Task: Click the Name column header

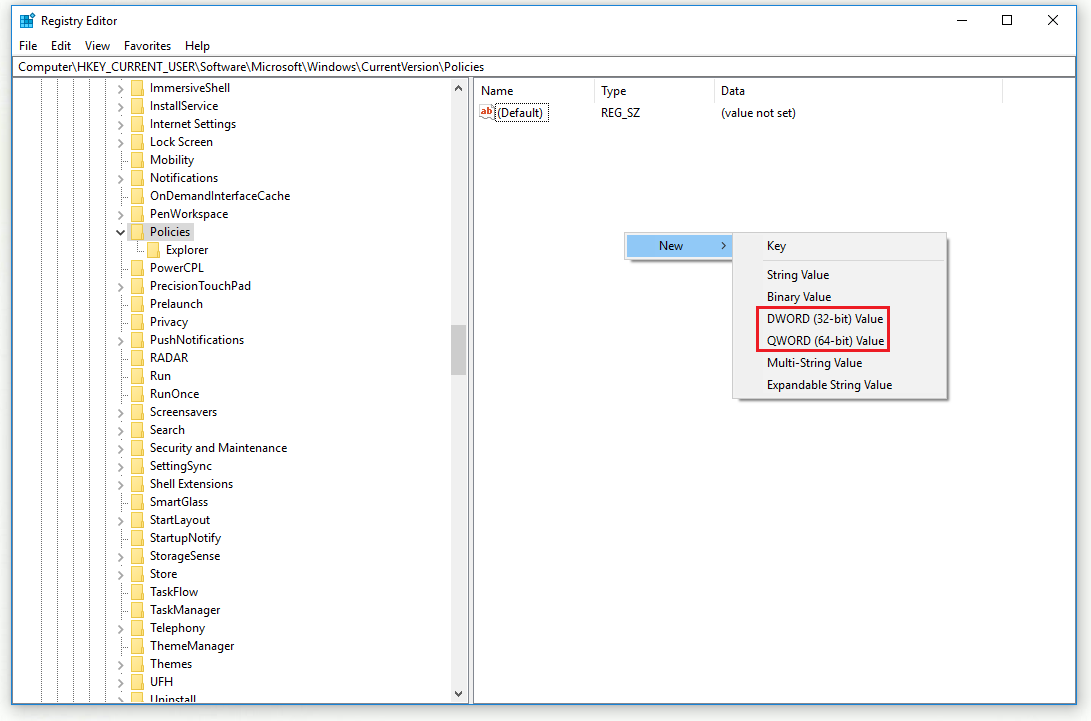Action: [x=534, y=91]
